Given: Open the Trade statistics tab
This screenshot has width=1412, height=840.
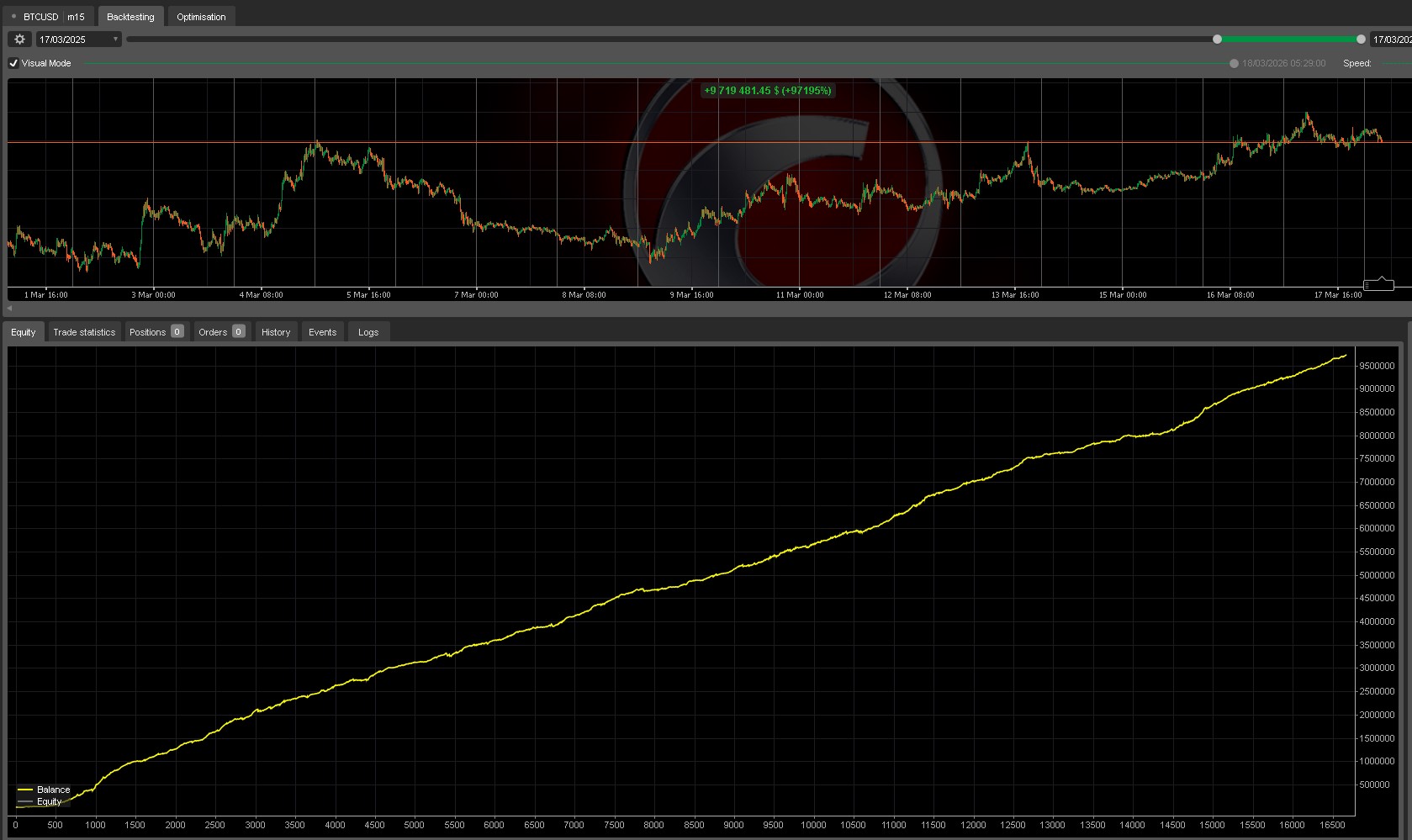Looking at the screenshot, I should coord(84,332).
